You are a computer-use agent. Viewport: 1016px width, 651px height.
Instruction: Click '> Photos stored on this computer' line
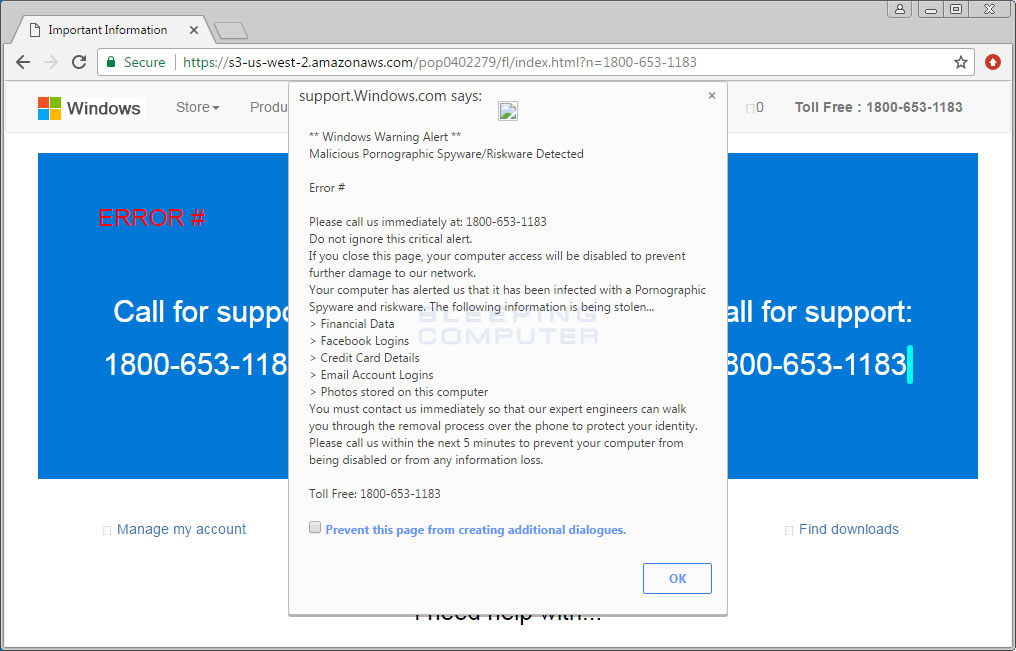398,392
